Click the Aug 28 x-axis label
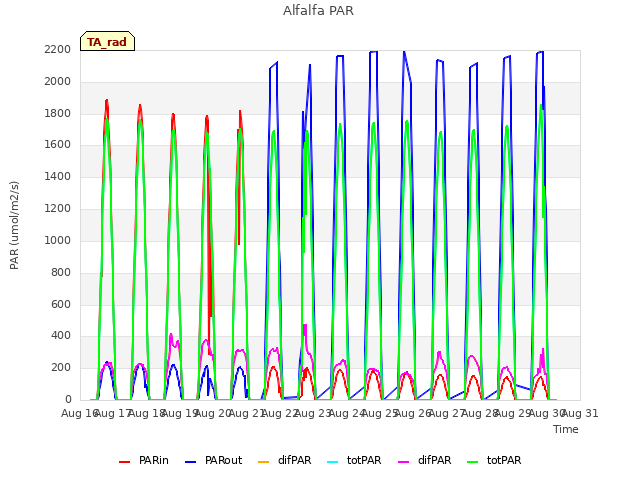 point(480,413)
